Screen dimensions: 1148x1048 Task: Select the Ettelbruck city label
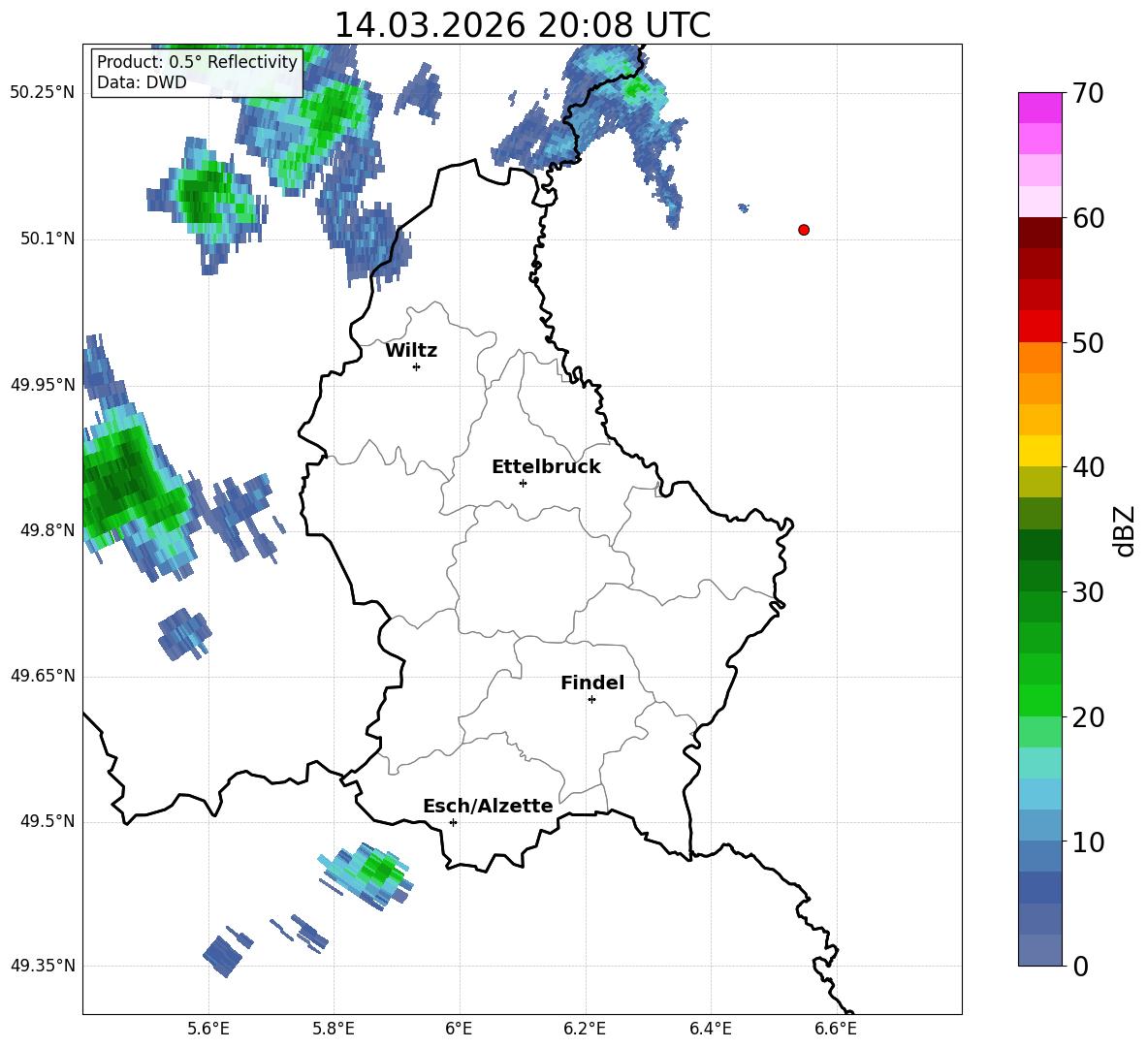[x=546, y=467]
